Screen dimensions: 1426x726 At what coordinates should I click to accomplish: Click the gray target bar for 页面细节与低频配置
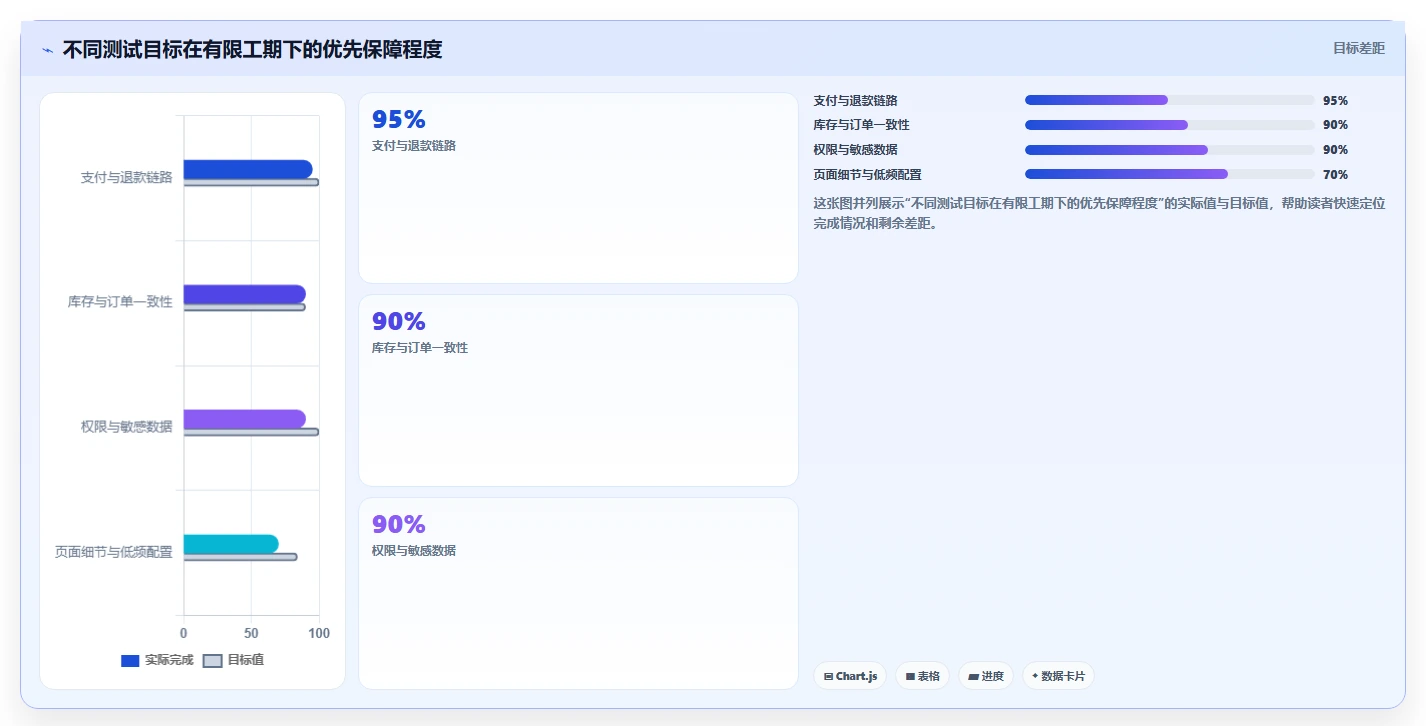point(240,557)
